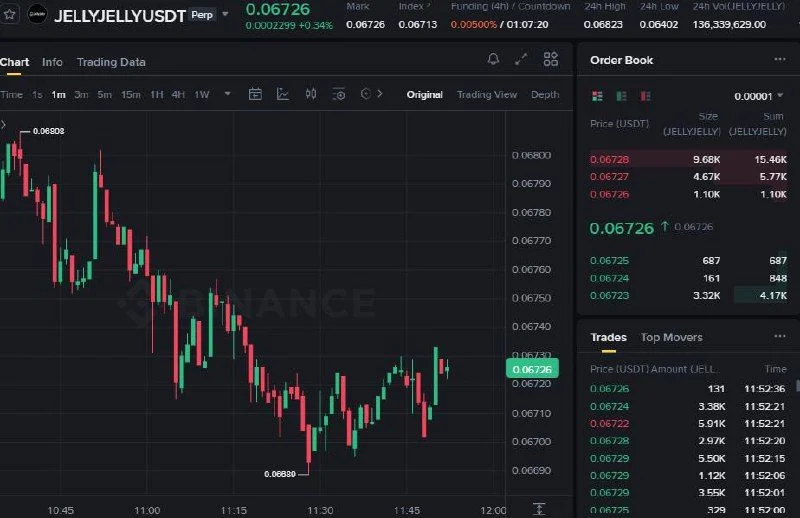Change candlestick chart style icon
This screenshot has height=518, width=800.
[311, 94]
